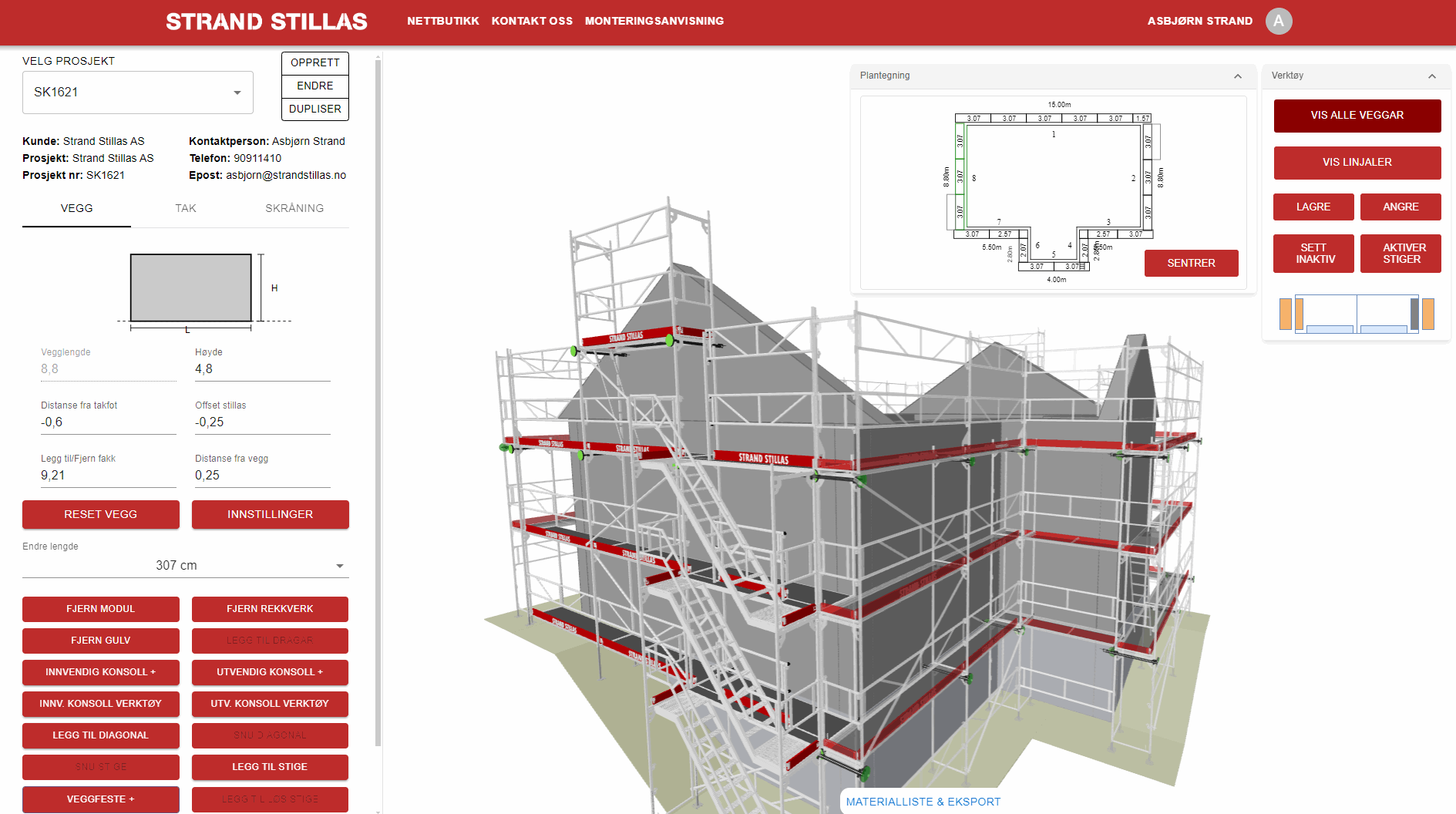The image size is (1456, 814).
Task: Open Materialliste & Eksport link
Action: (923, 802)
